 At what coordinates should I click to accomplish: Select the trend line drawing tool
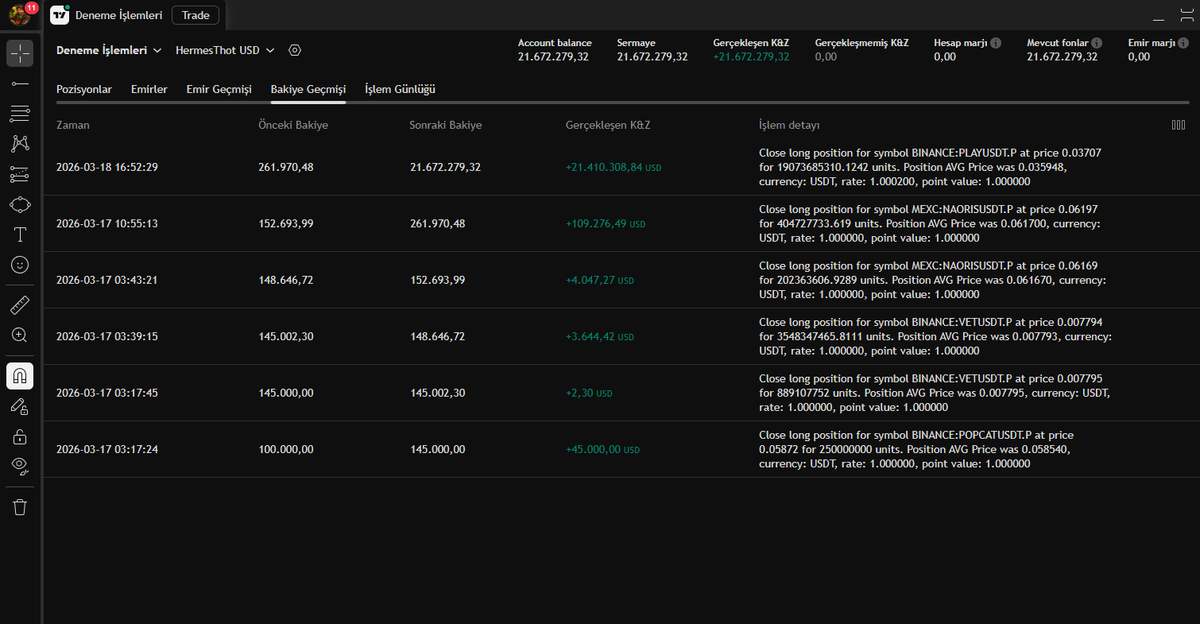20,83
